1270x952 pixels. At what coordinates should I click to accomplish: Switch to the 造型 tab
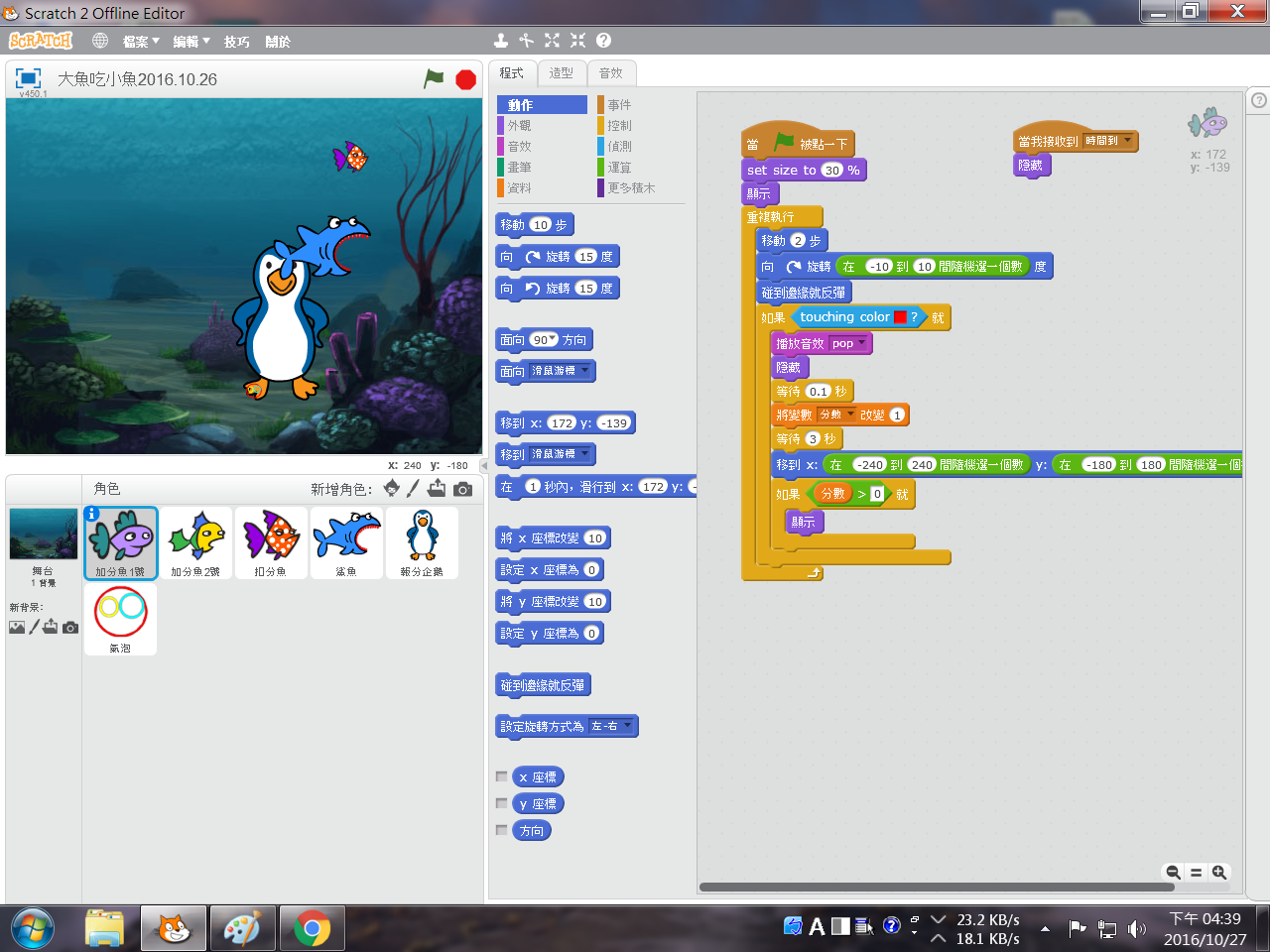(561, 73)
